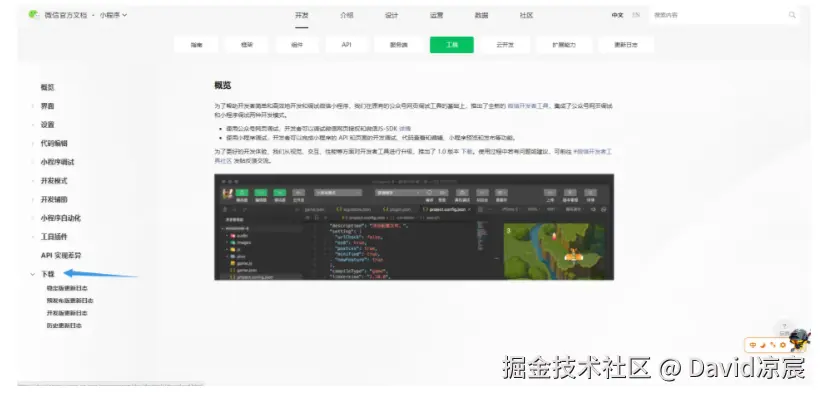Open 界面 in the sidebar
The height and width of the screenshot is (396, 820).
pos(48,106)
